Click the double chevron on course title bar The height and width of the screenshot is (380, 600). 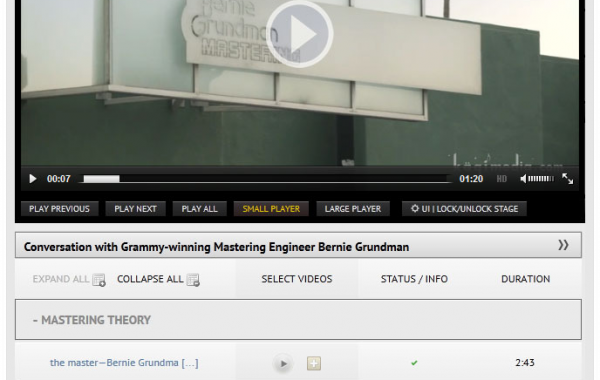point(563,245)
